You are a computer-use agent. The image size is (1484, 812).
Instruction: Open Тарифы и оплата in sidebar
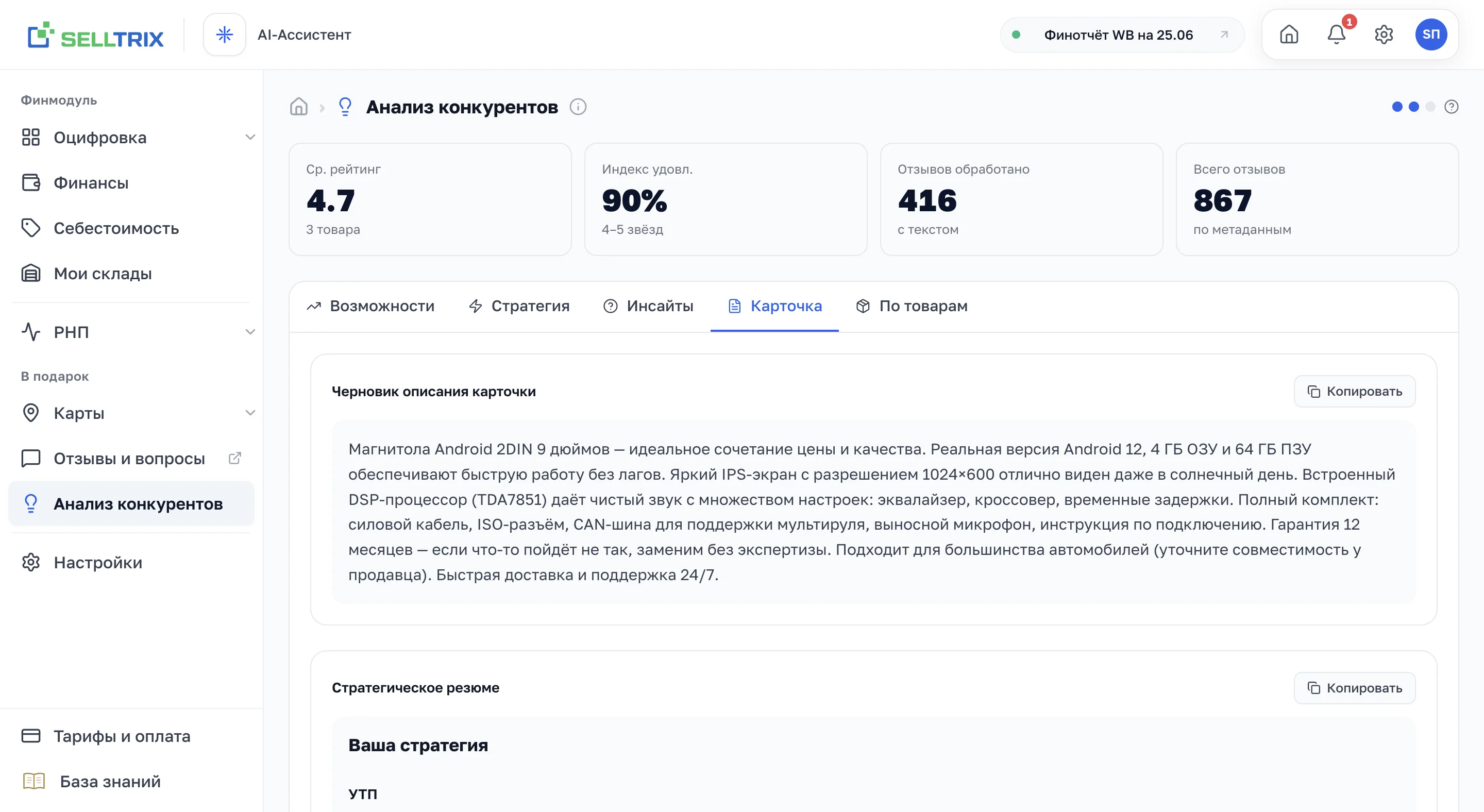click(131, 736)
